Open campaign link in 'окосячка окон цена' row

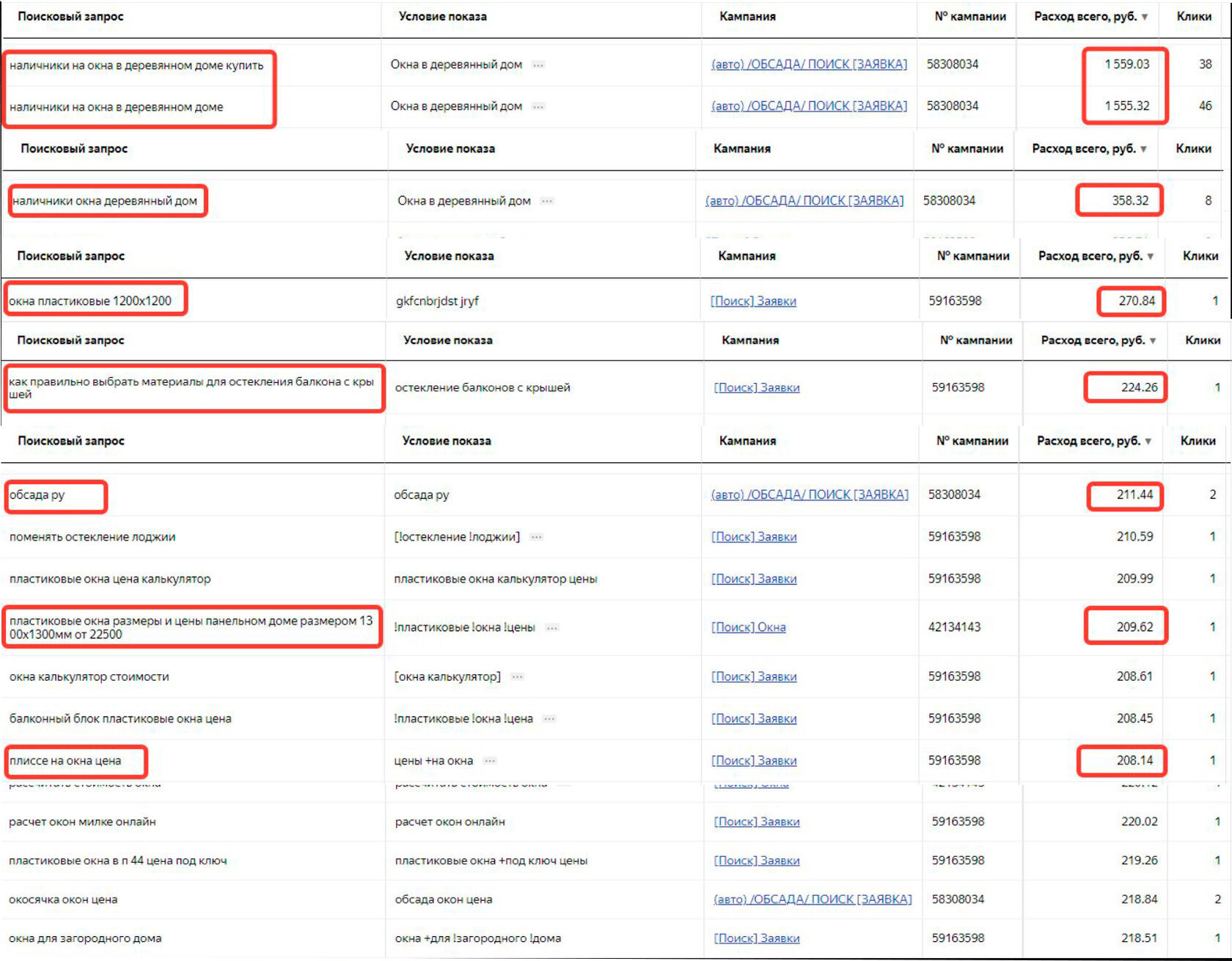[x=813, y=899]
